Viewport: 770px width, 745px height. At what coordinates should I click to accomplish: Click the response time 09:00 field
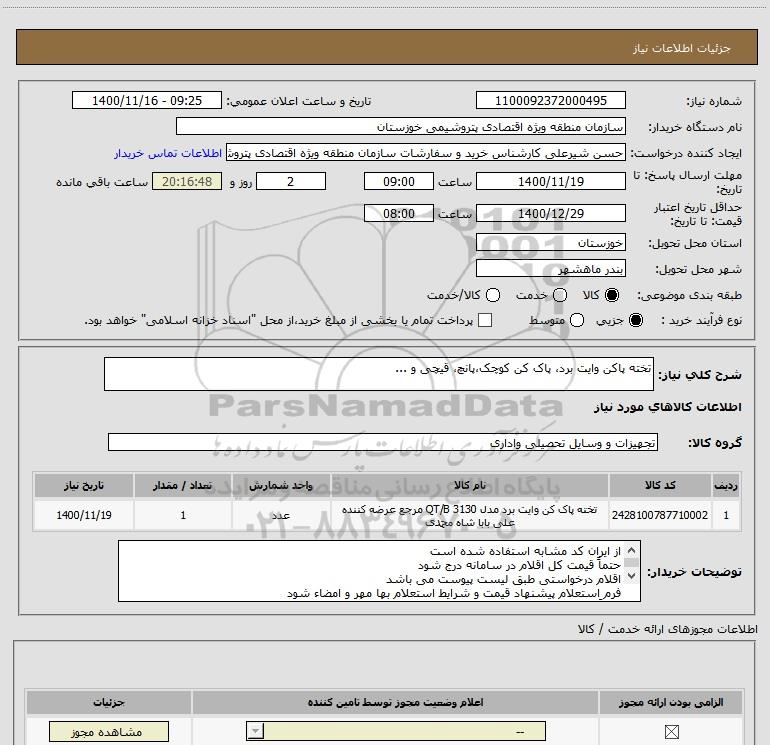click(x=399, y=181)
